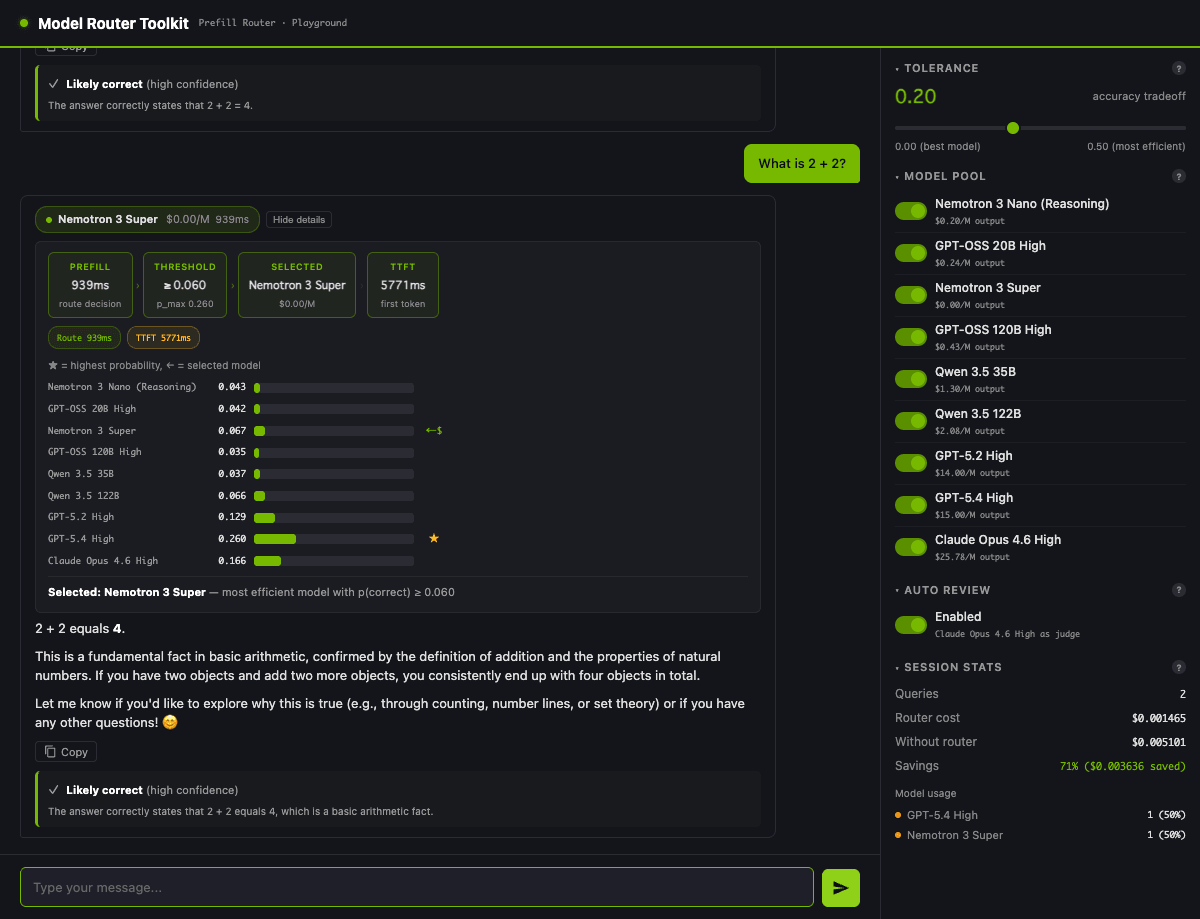Click the gold star next to GPT-5.4 High
Screen dimensions: 1200x919
click(x=434, y=538)
